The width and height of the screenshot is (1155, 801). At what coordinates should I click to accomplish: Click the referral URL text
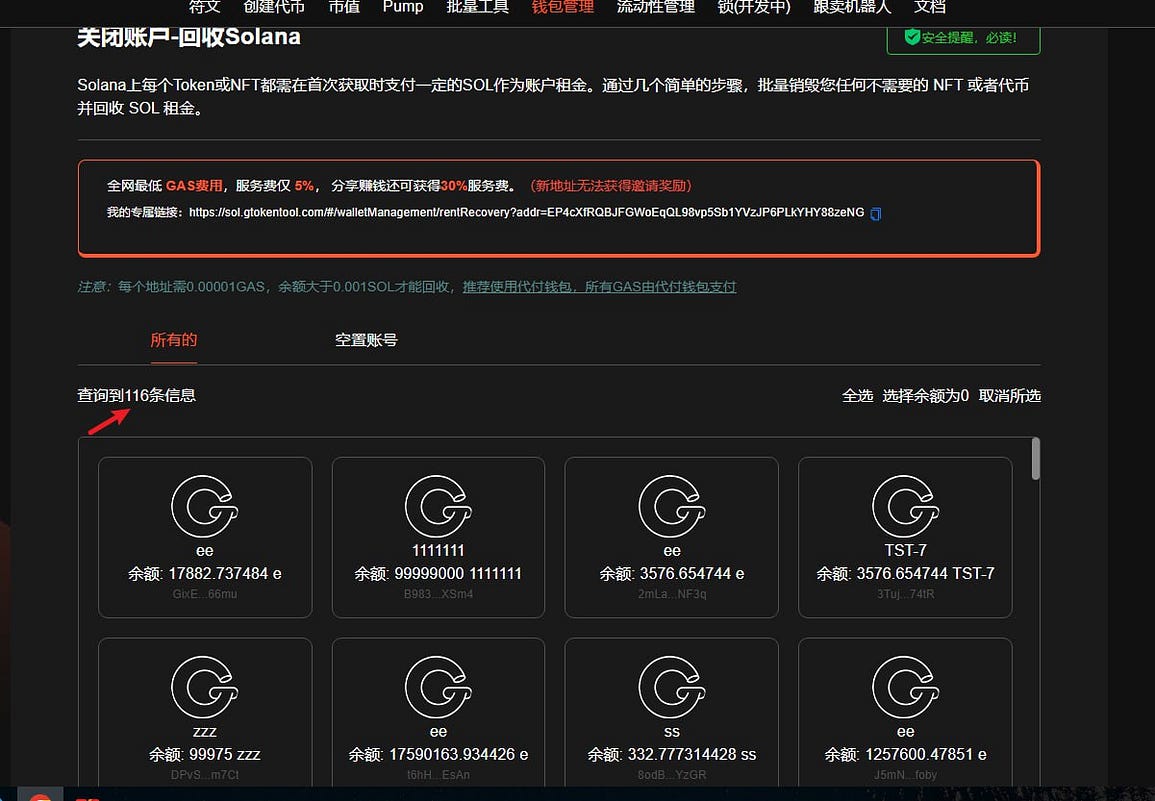coord(527,212)
